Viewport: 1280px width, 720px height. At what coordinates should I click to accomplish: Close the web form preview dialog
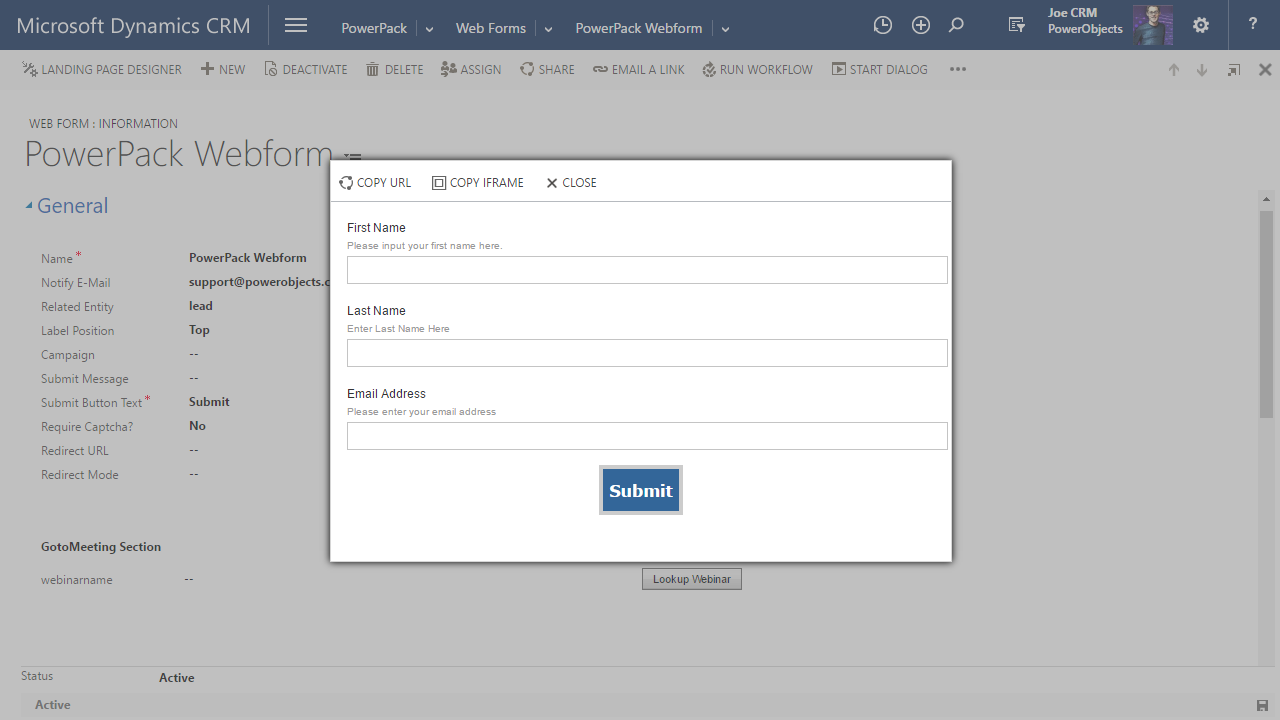571,183
